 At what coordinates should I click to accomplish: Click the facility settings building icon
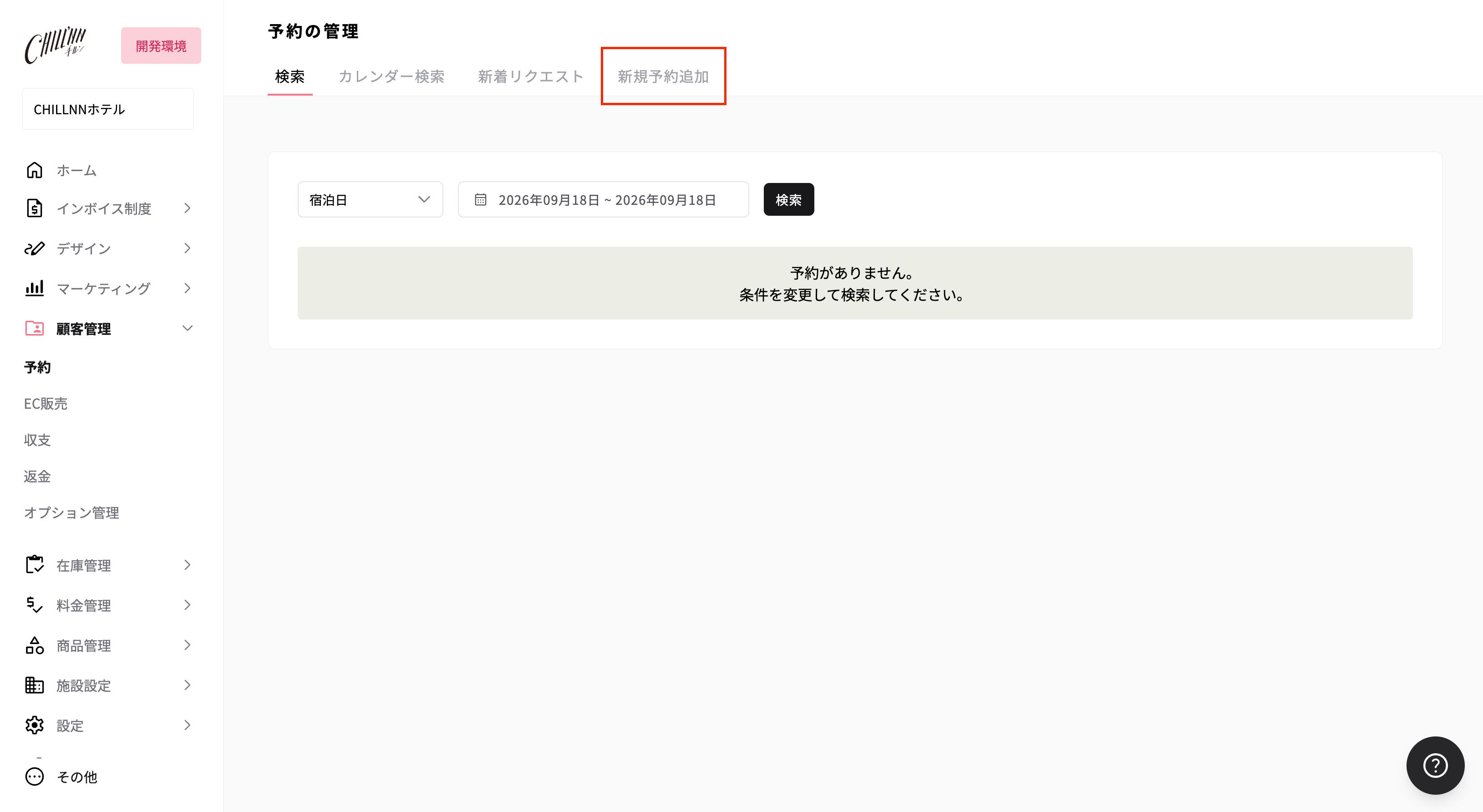pos(35,685)
